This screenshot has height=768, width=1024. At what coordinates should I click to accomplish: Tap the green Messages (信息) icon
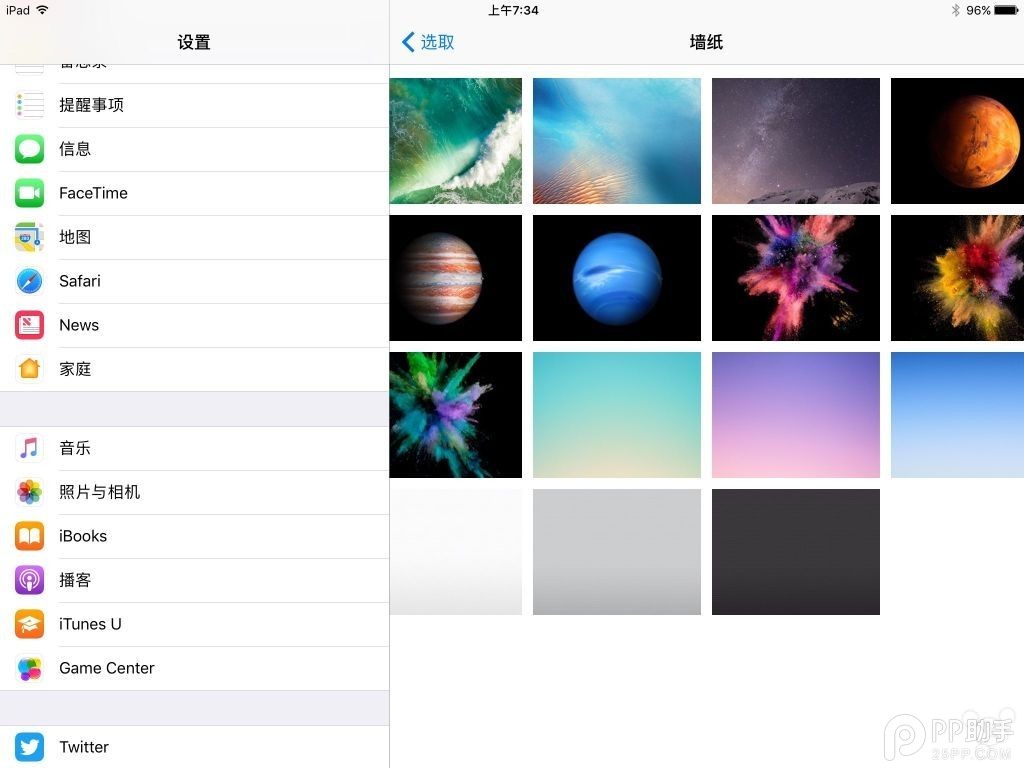[29, 149]
